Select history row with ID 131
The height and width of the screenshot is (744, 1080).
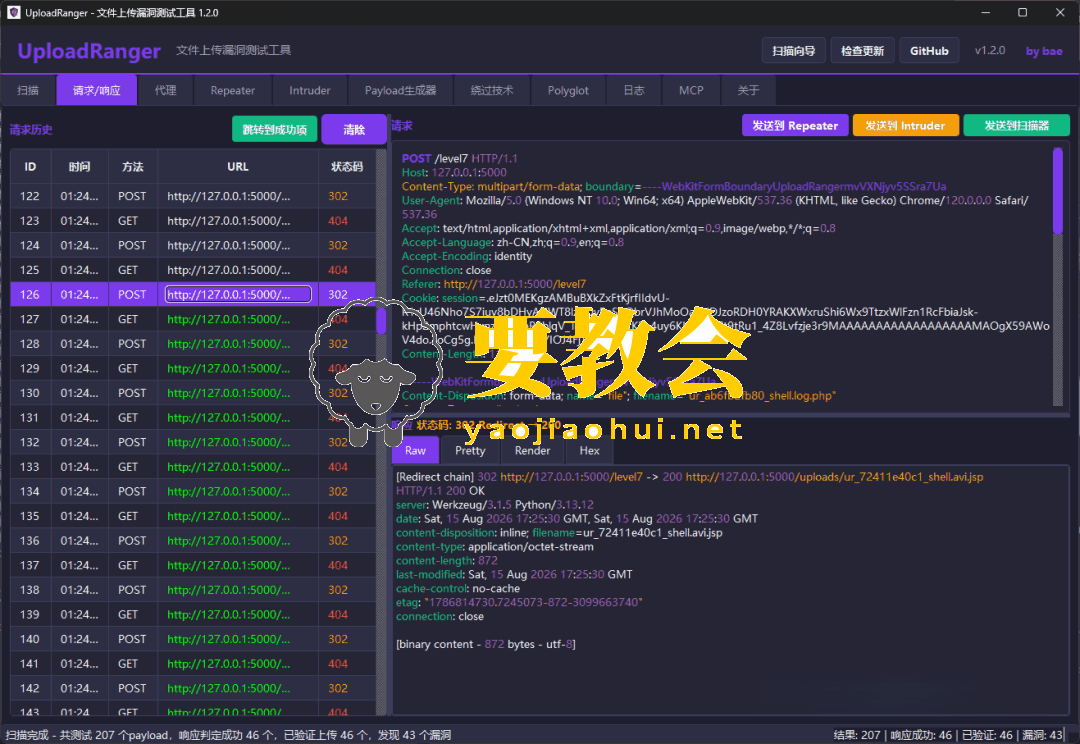pos(193,417)
